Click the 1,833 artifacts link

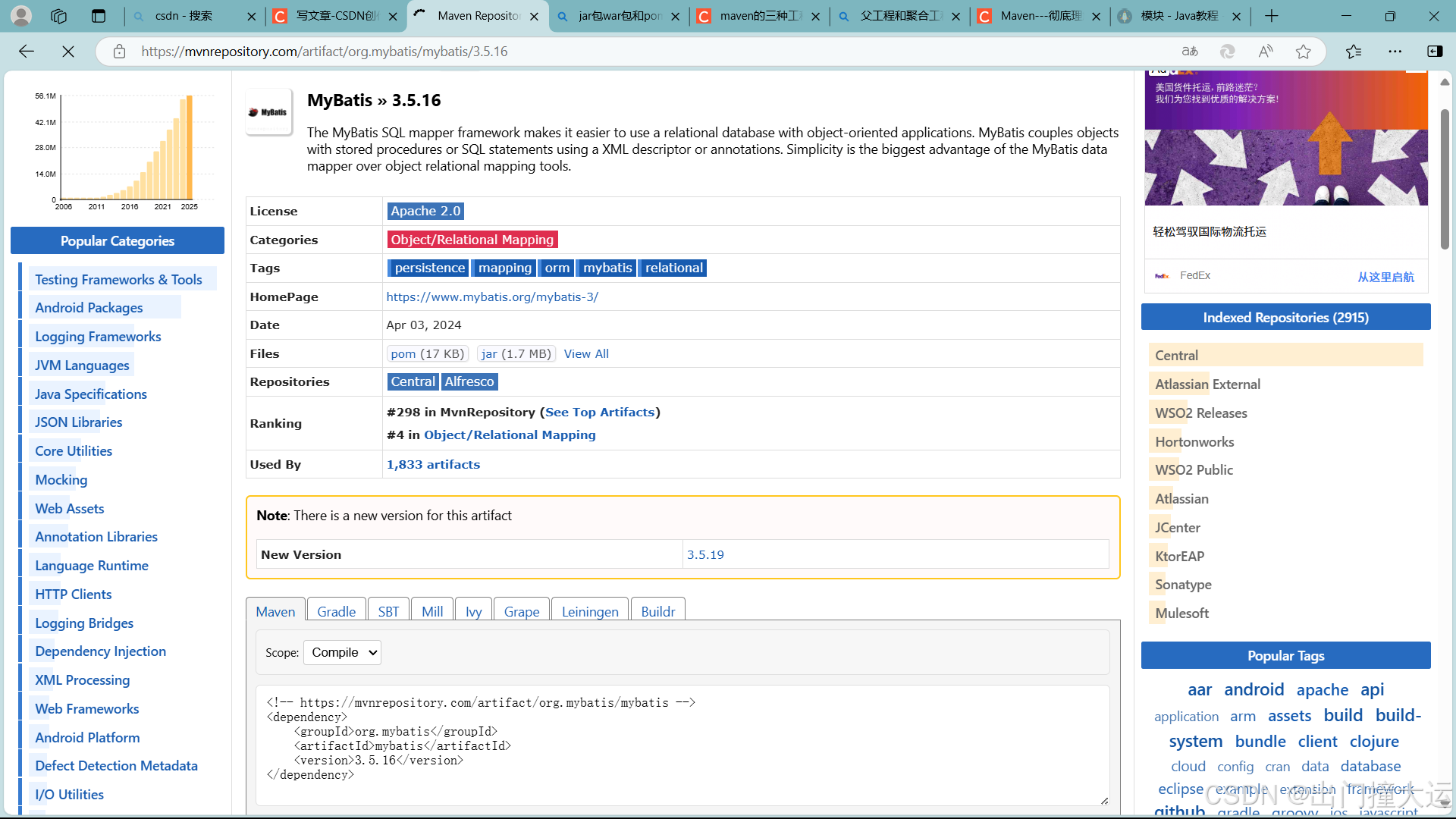tap(433, 464)
